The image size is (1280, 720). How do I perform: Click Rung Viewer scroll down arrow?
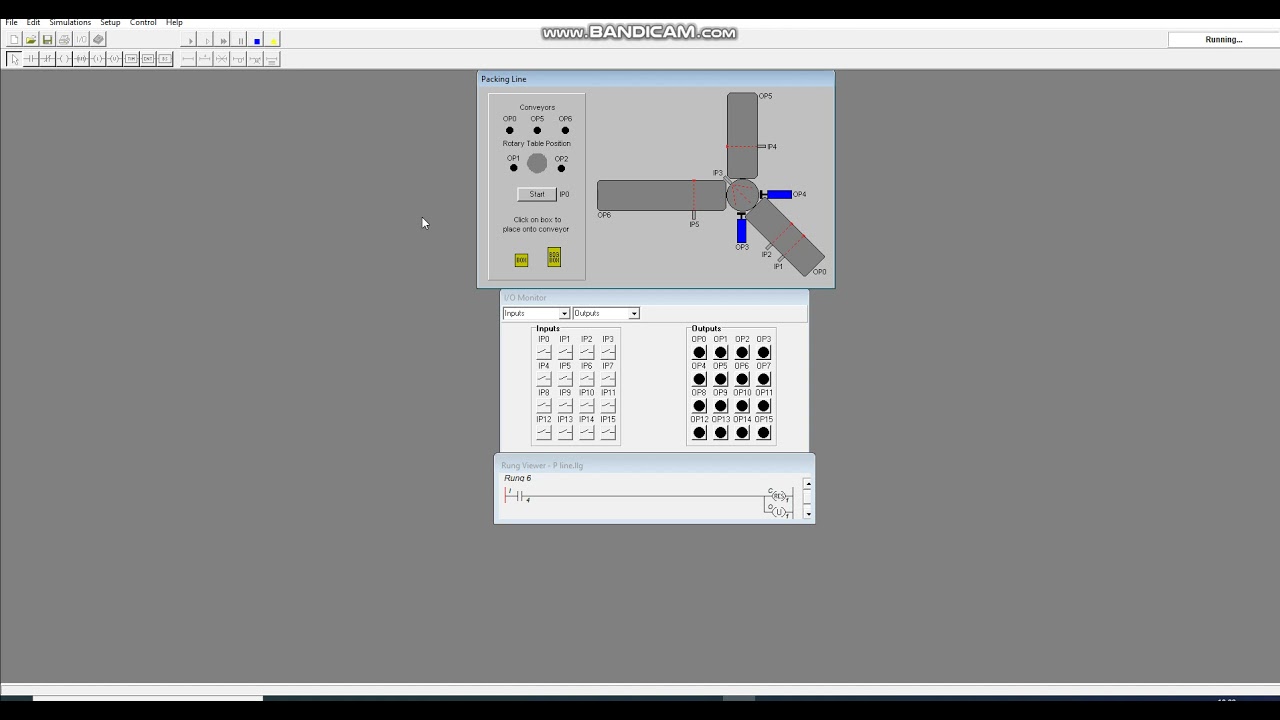(x=808, y=513)
